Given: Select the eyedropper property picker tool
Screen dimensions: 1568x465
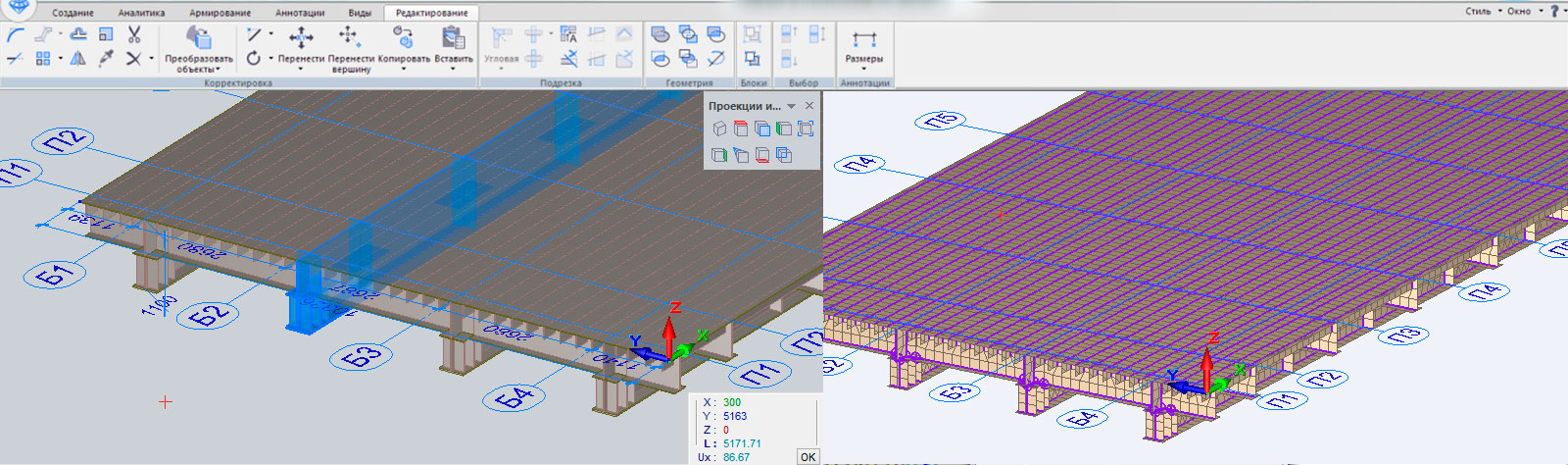Looking at the screenshot, I should [106, 59].
